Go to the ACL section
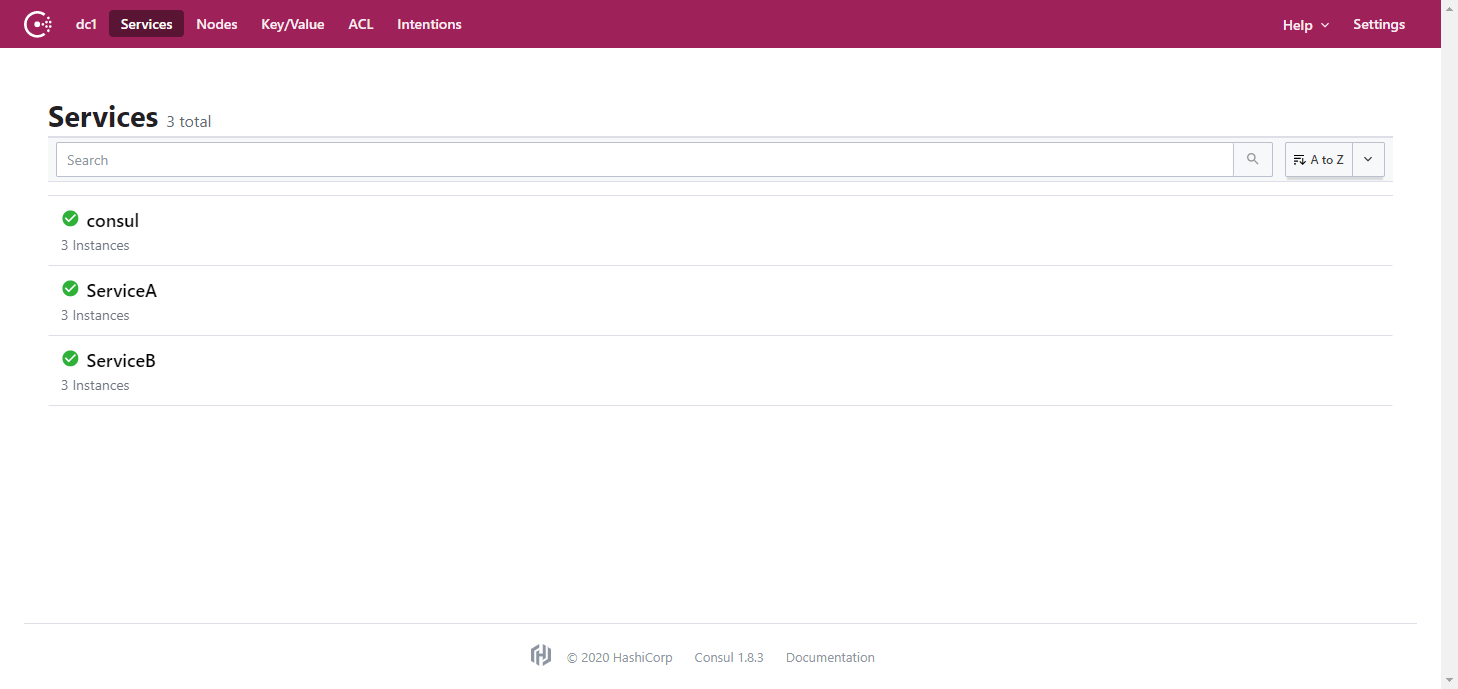 [361, 24]
